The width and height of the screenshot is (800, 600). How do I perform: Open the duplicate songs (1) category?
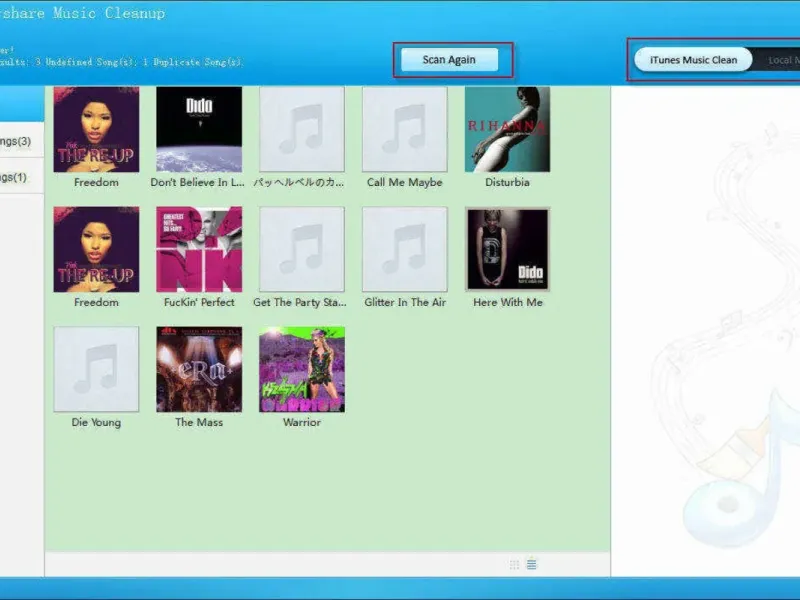20,177
